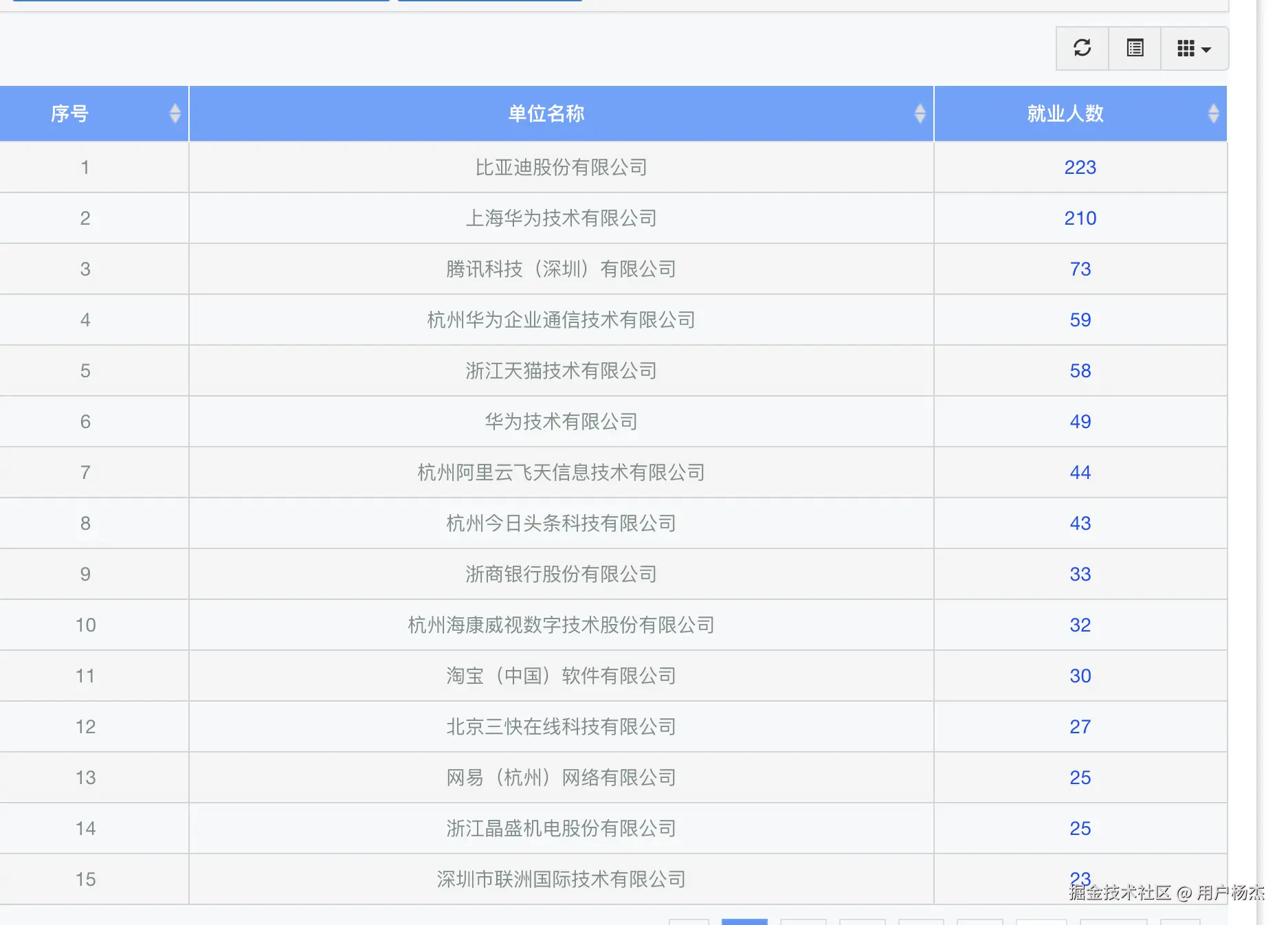The width and height of the screenshot is (1288, 925).
Task: Click the 单位名称 column header
Action: 545,113
